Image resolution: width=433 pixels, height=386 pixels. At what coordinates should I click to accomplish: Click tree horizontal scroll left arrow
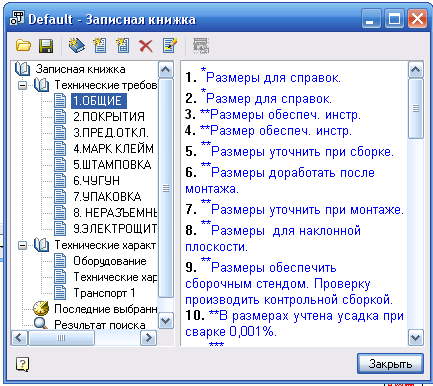[x=19, y=338]
